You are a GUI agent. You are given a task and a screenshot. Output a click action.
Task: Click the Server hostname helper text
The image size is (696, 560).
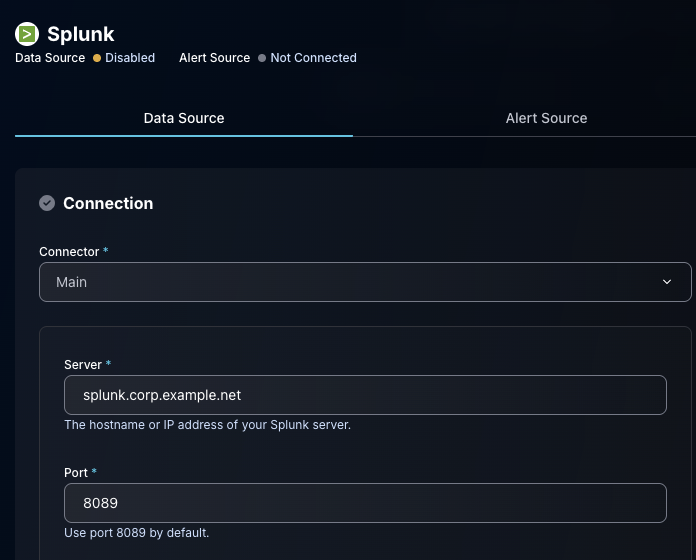tap(207, 425)
